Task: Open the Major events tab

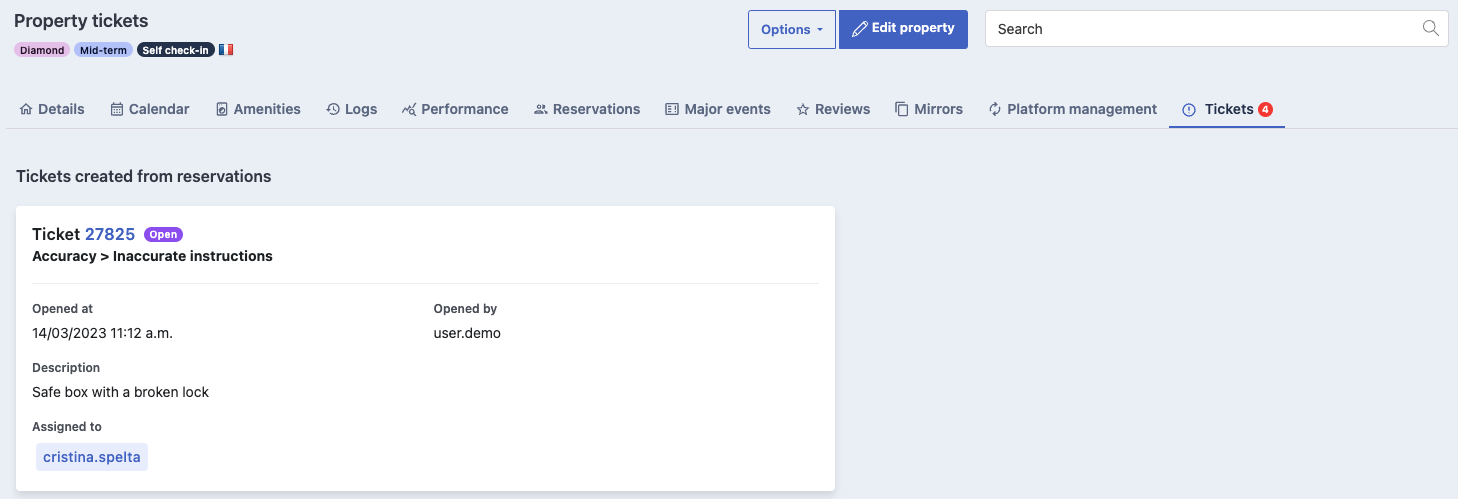Action: click(718, 109)
